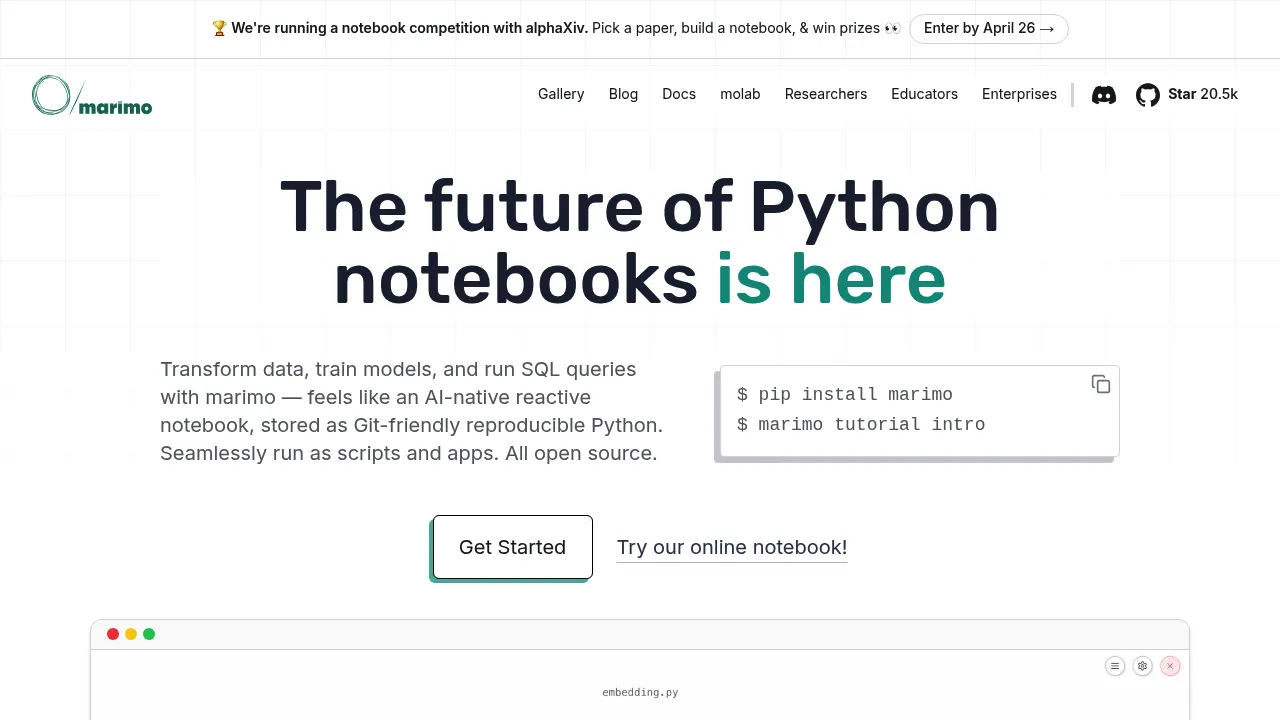
Task: Open the Enterprises page
Action: click(1019, 94)
